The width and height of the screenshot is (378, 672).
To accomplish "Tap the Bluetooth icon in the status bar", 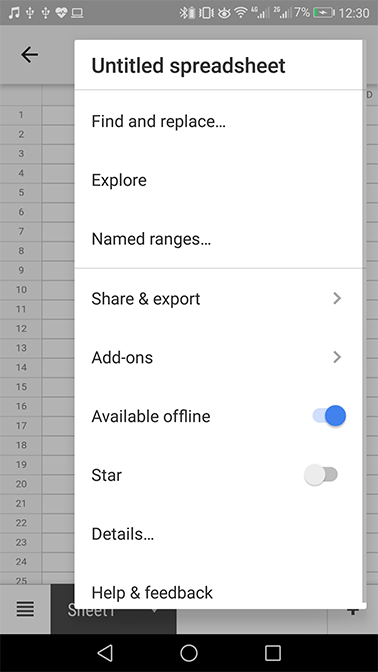I will (x=183, y=13).
